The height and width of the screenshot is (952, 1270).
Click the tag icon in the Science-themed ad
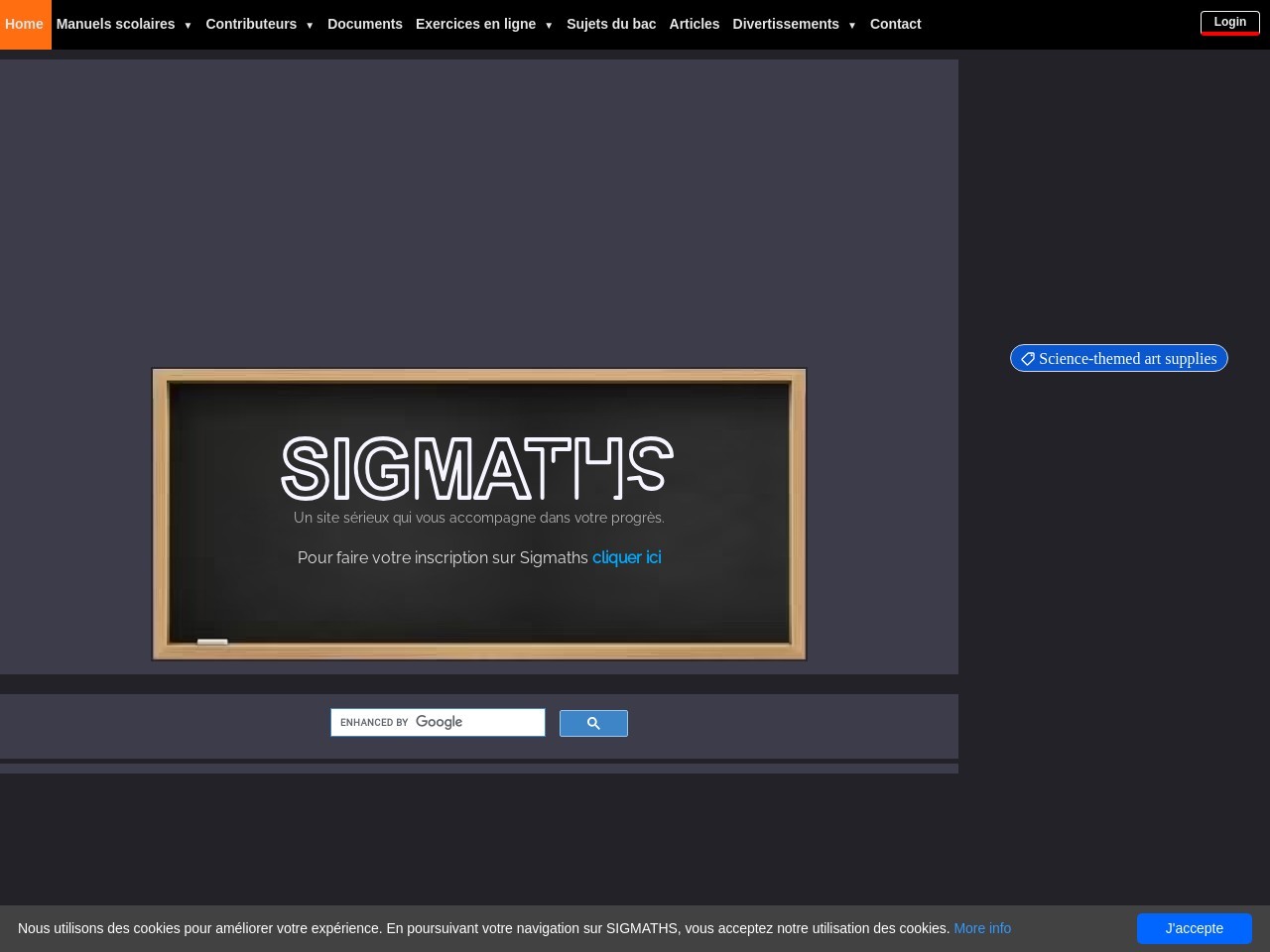[1028, 359]
